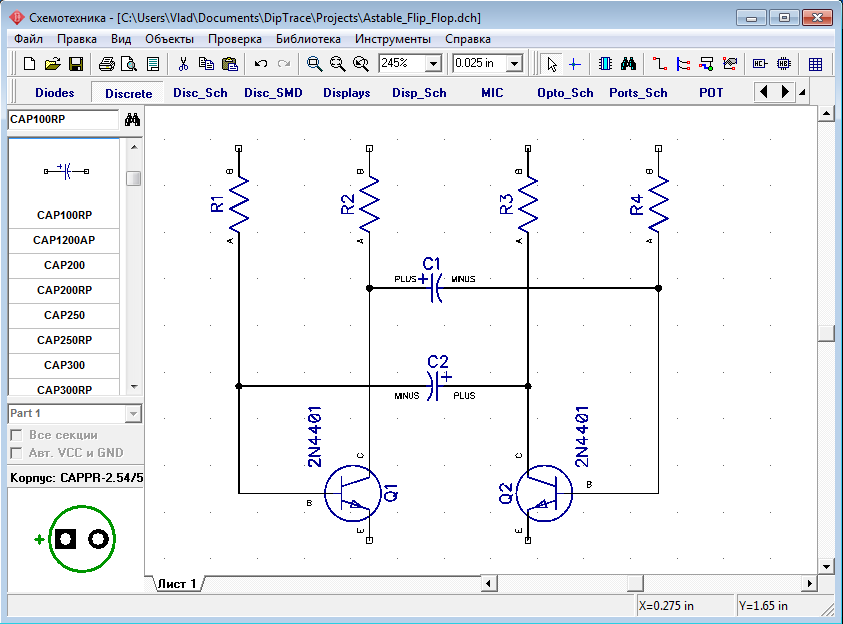Enable the 'Все секции' checkbox
Screen dimensions: 843x624
(16, 435)
